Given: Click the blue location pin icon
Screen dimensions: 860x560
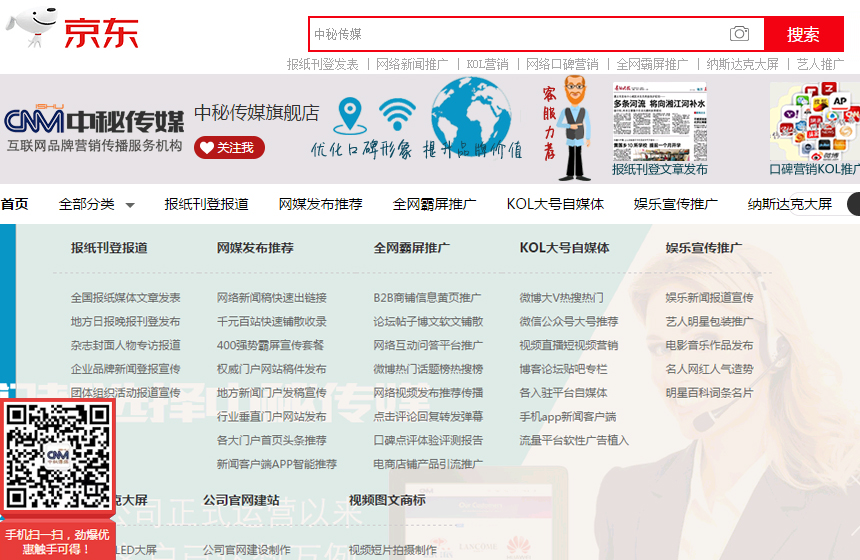Looking at the screenshot, I should [349, 117].
